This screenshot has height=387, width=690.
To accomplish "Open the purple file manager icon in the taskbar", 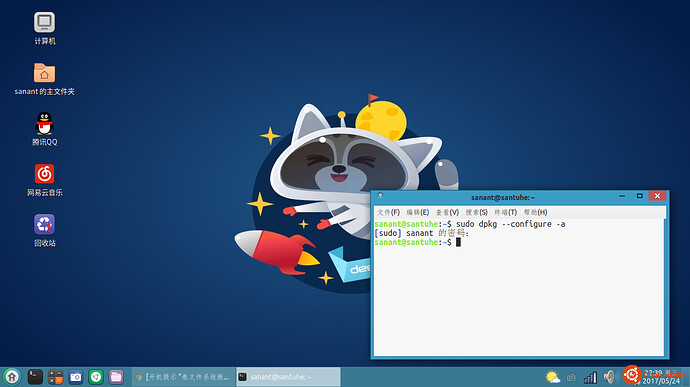I will [x=116, y=377].
